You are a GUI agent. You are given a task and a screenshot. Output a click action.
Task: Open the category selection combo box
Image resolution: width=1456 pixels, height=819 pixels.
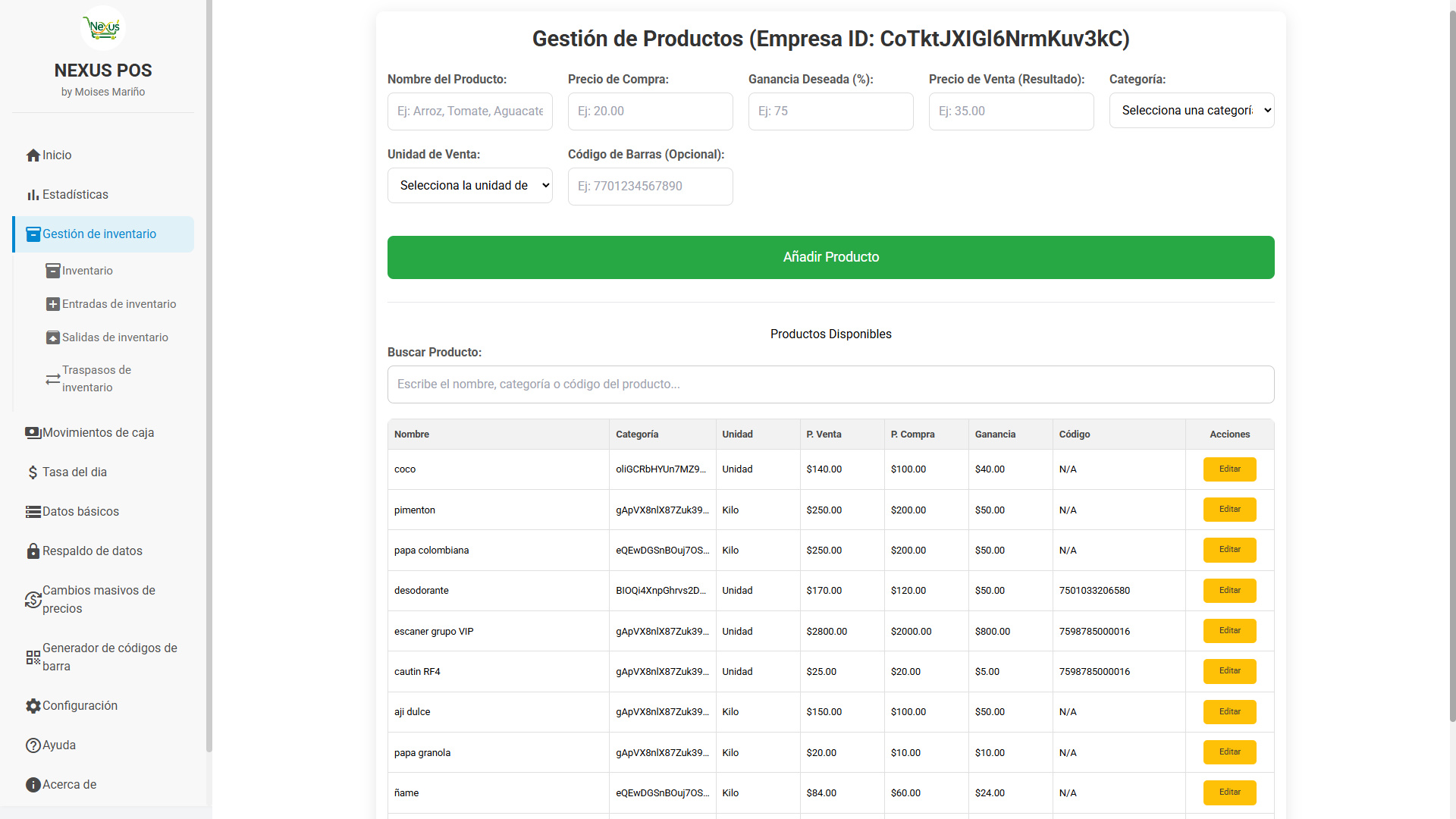click(x=1191, y=110)
